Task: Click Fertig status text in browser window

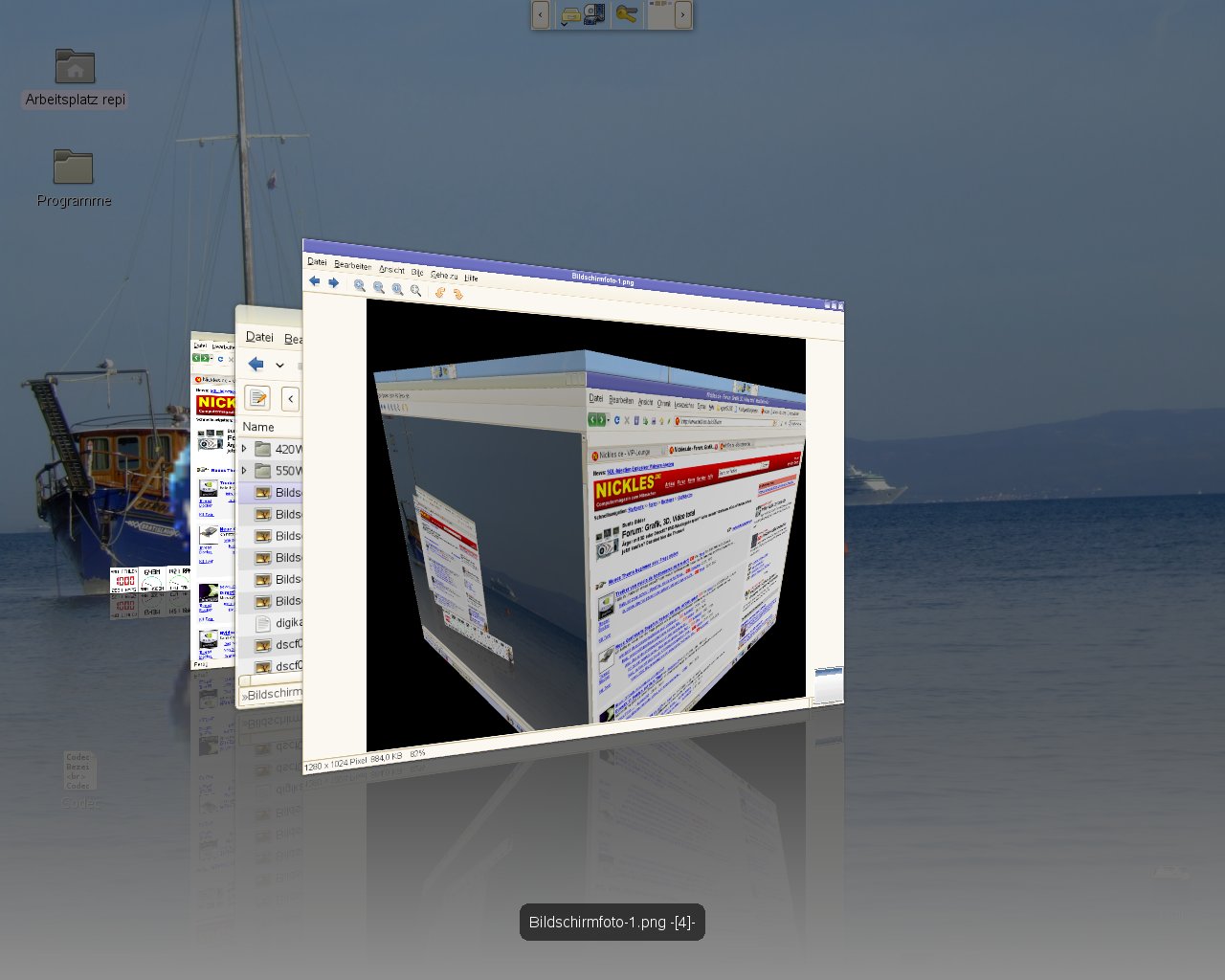Action: (200, 663)
